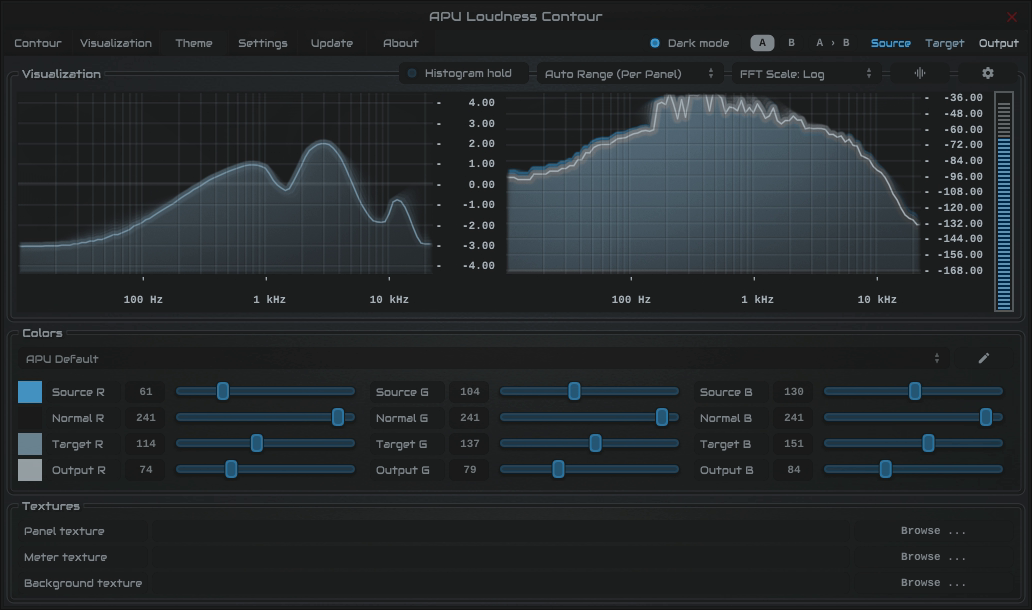This screenshot has width=1032, height=610.
Task: Click the Normal B slider handle
Action: (x=986, y=417)
